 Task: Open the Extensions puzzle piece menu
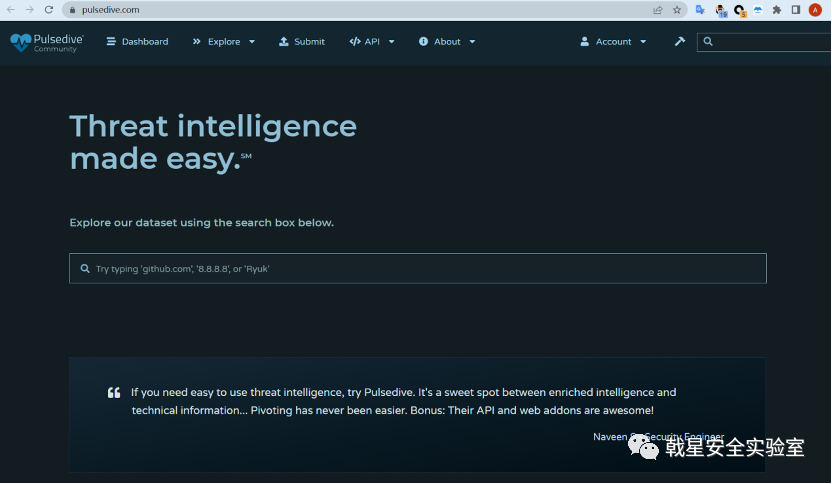777,10
